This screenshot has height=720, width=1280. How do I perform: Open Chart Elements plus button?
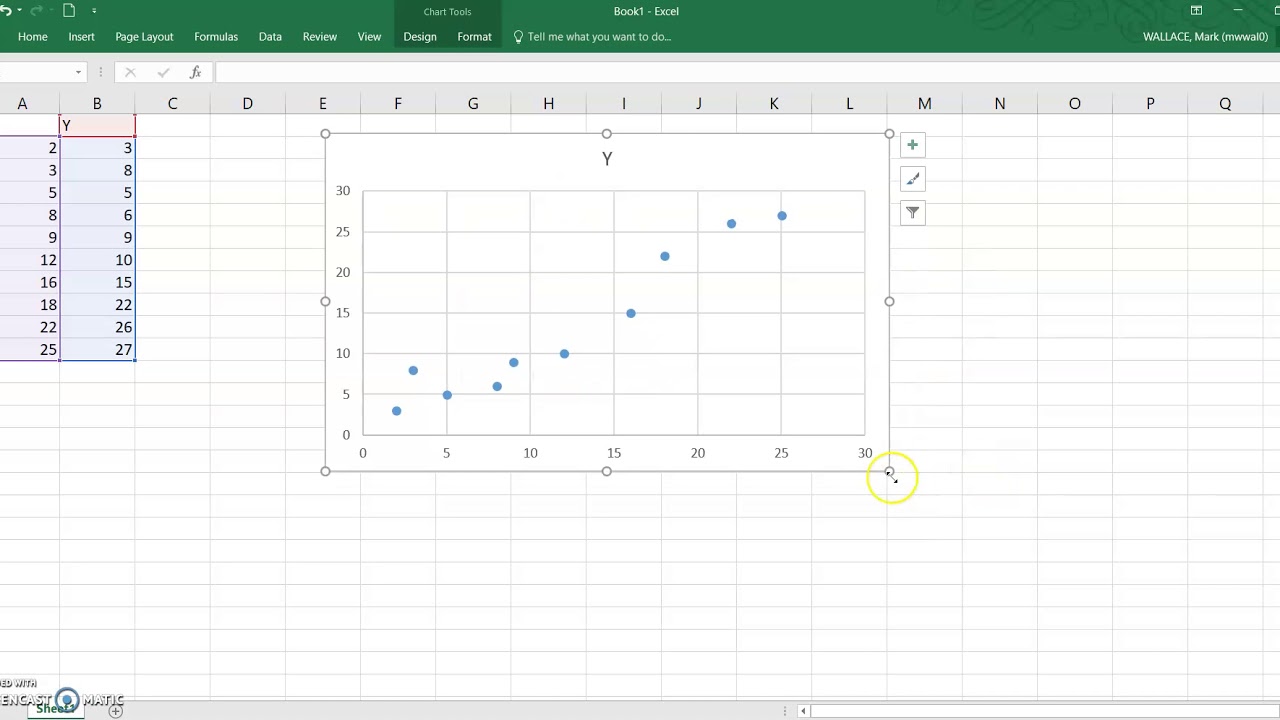click(x=912, y=145)
